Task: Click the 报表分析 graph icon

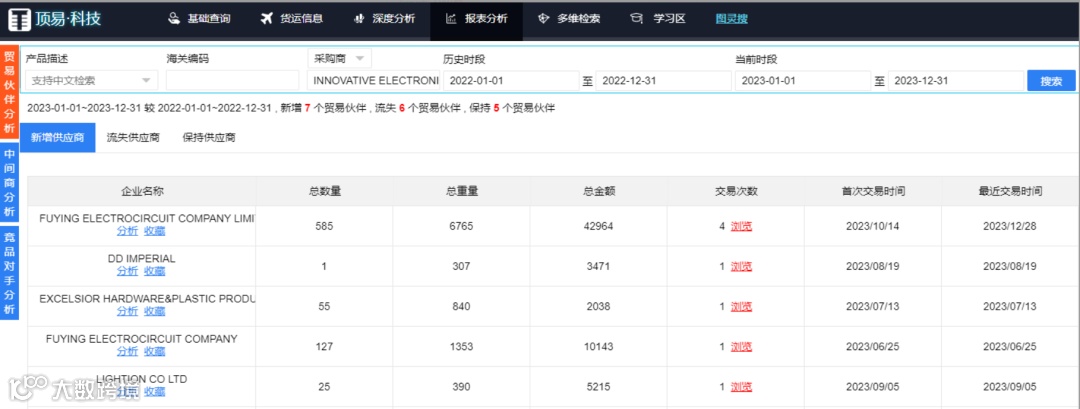Action: click(x=451, y=19)
